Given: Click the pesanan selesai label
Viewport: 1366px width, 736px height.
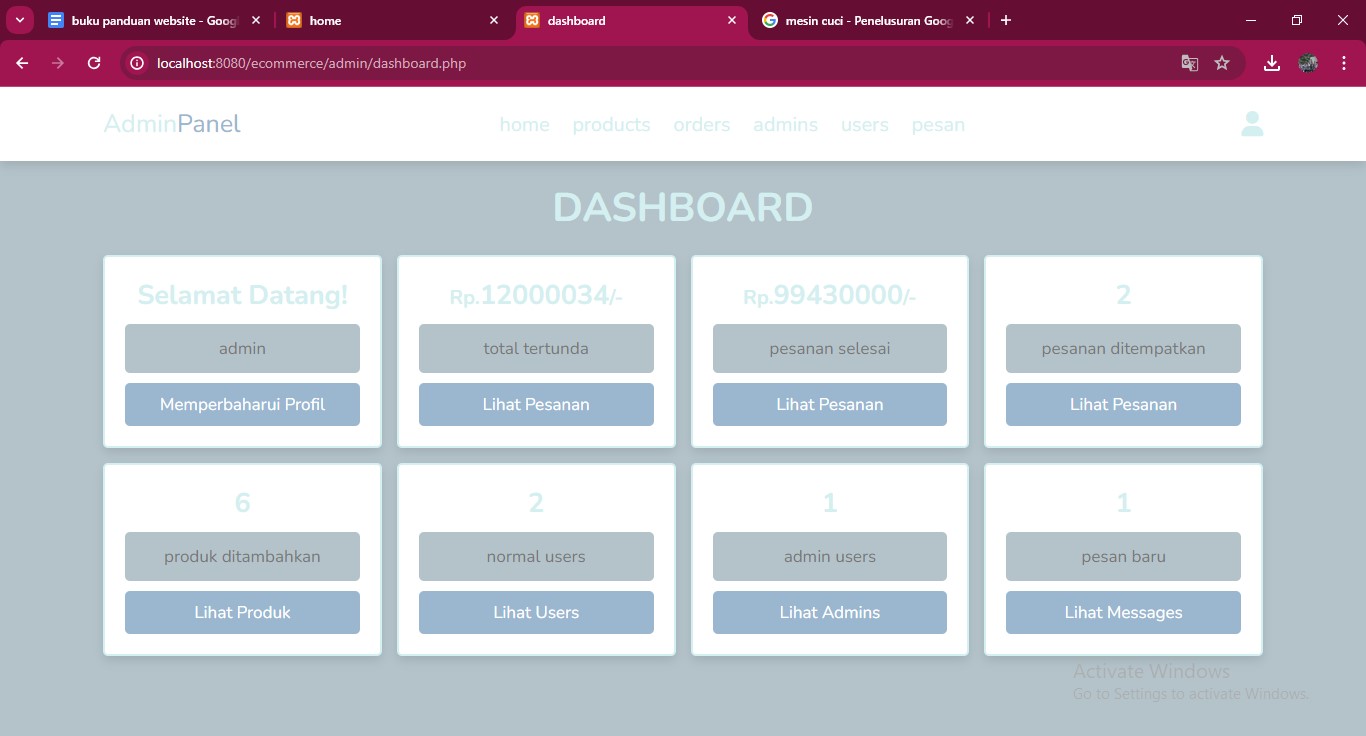Looking at the screenshot, I should 830,348.
